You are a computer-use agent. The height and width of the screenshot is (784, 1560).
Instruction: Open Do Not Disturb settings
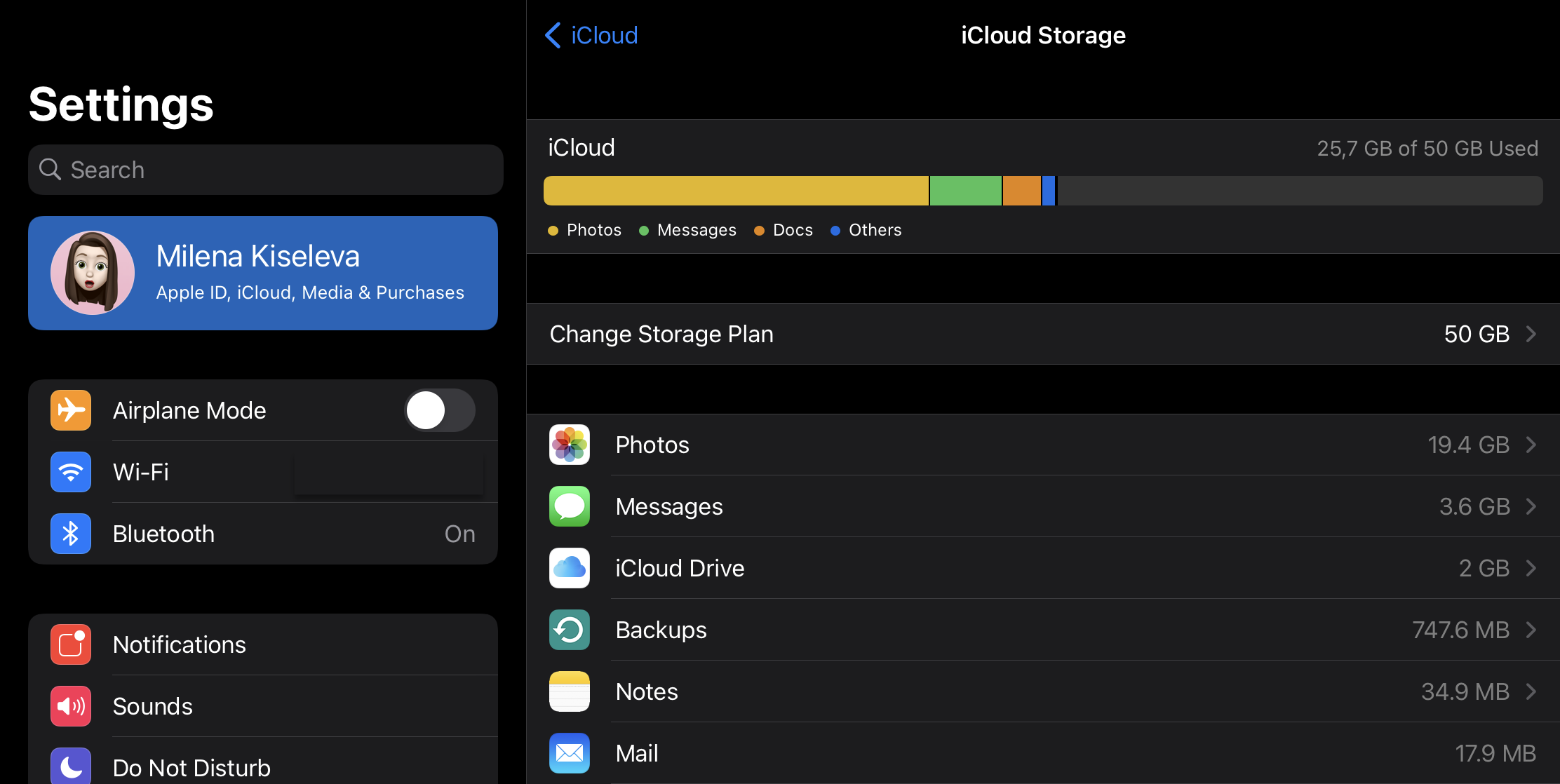(x=263, y=761)
